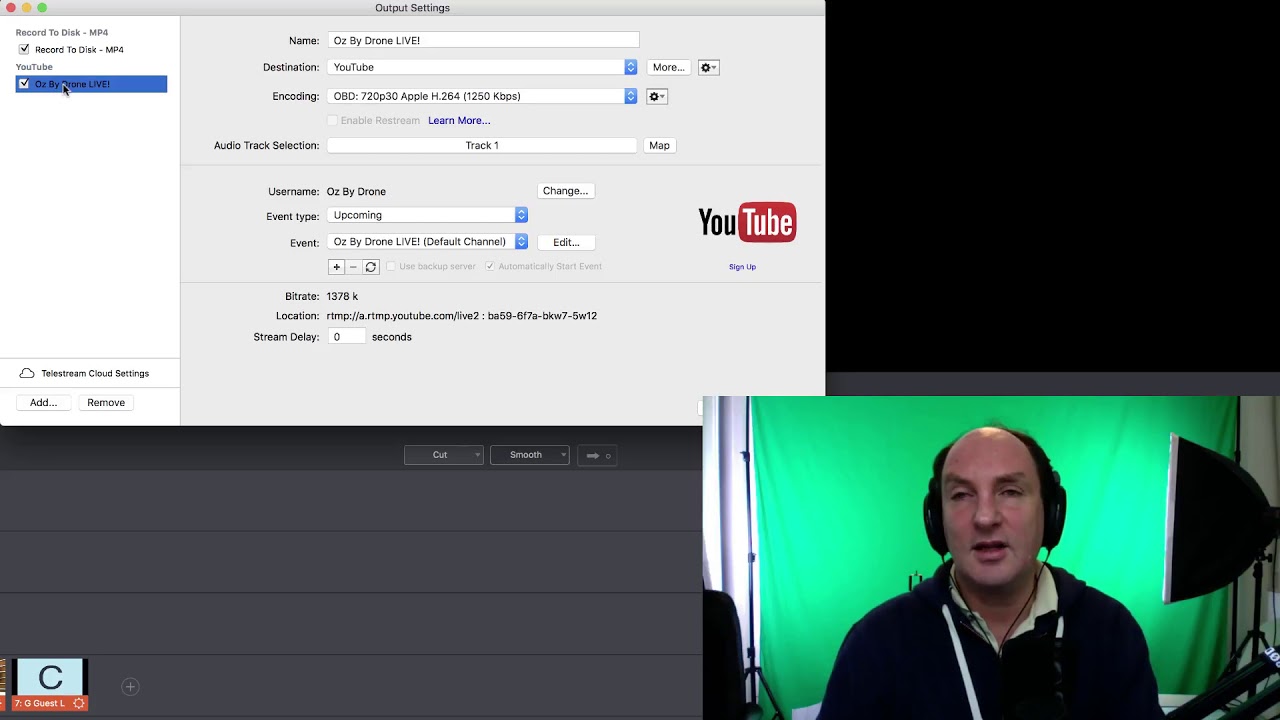Click the More... destination button
Viewport: 1280px width, 720px height.
pos(668,67)
